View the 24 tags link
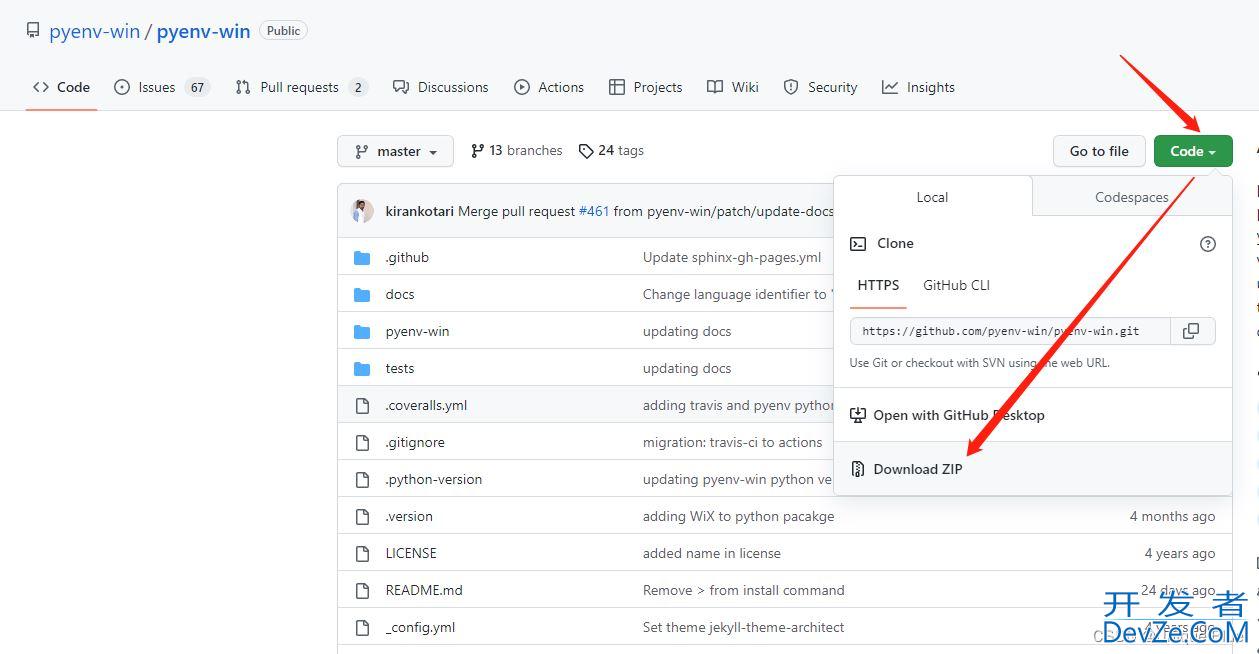 click(611, 151)
